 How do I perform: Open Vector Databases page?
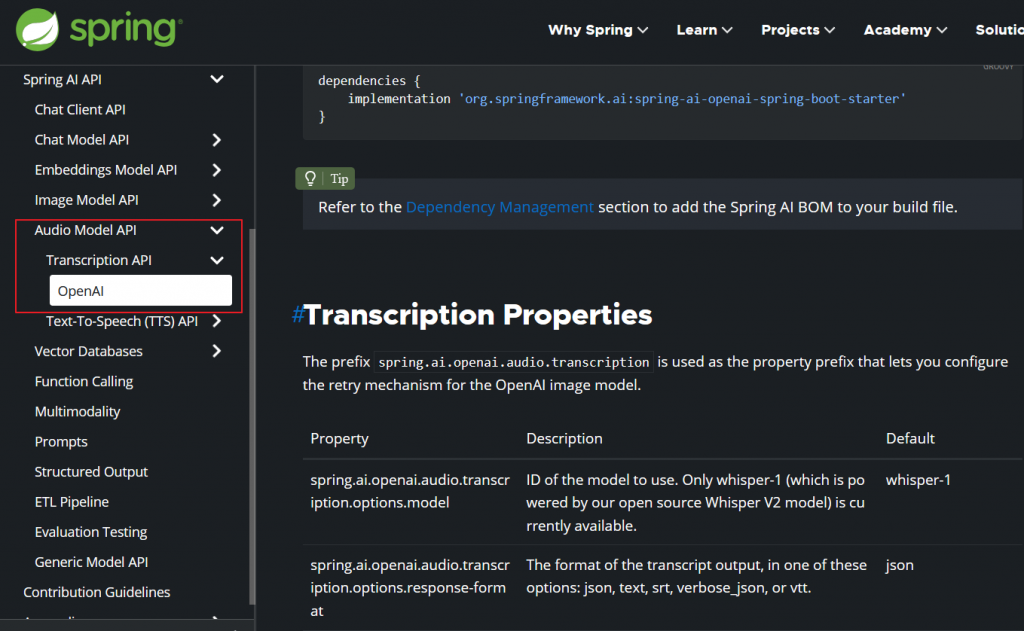[x=88, y=351]
